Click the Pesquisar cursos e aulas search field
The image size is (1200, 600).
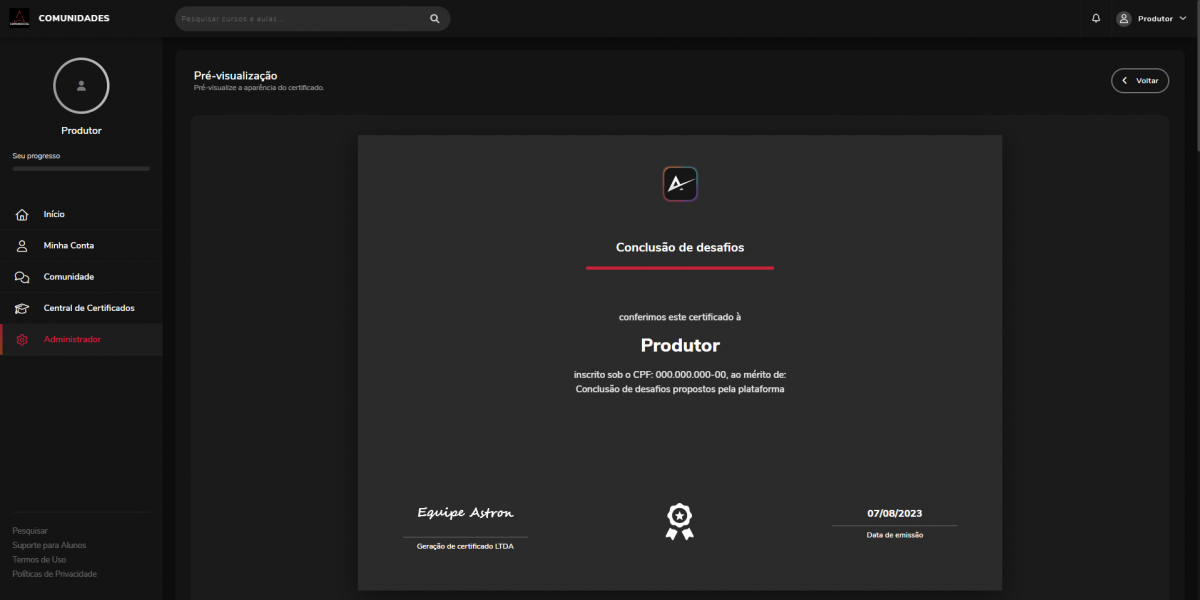click(x=300, y=19)
